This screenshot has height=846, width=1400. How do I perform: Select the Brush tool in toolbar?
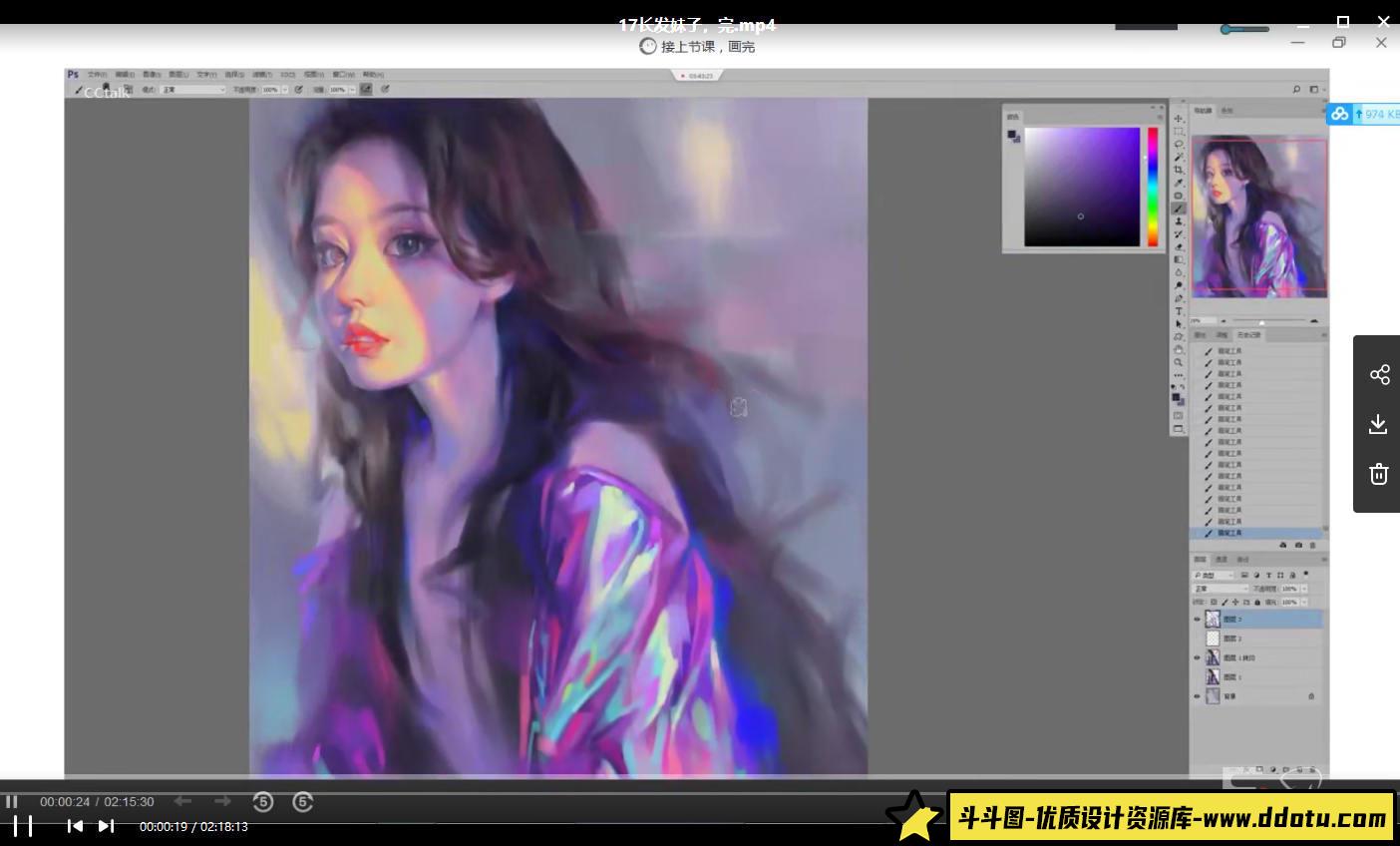click(x=1179, y=209)
